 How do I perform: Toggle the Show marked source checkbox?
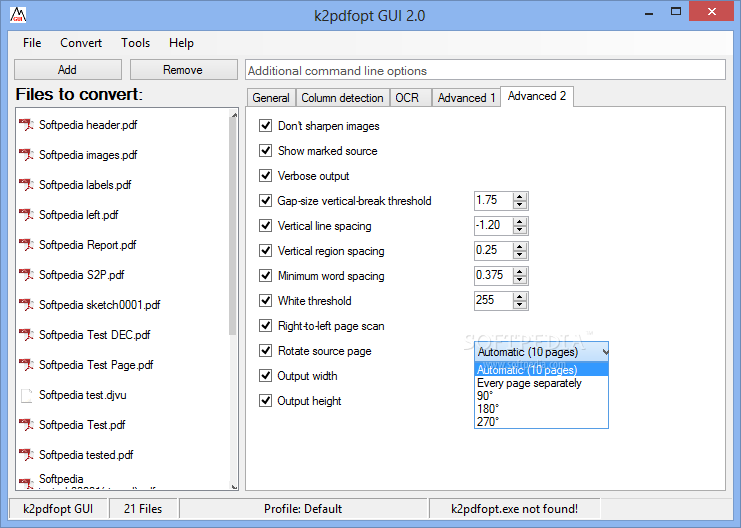coord(266,151)
